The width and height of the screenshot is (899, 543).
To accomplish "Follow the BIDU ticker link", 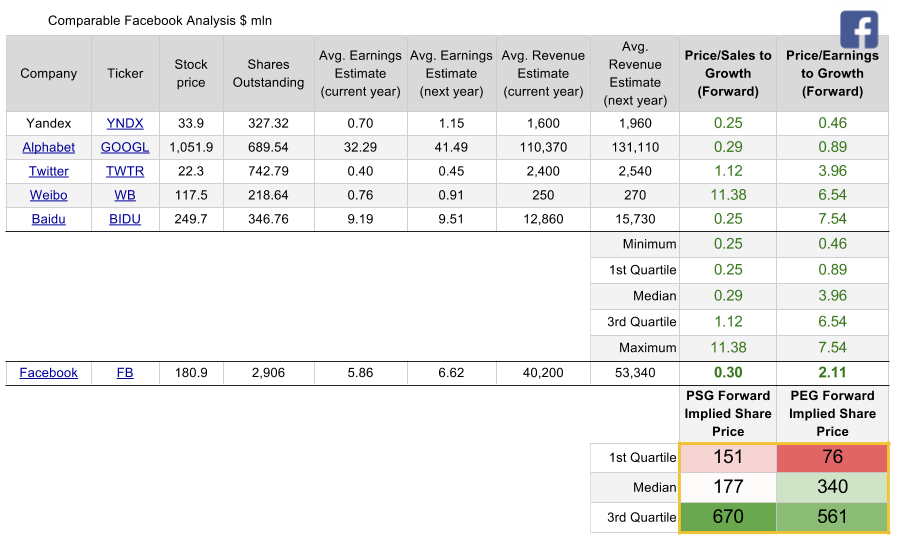I will tap(125, 219).
